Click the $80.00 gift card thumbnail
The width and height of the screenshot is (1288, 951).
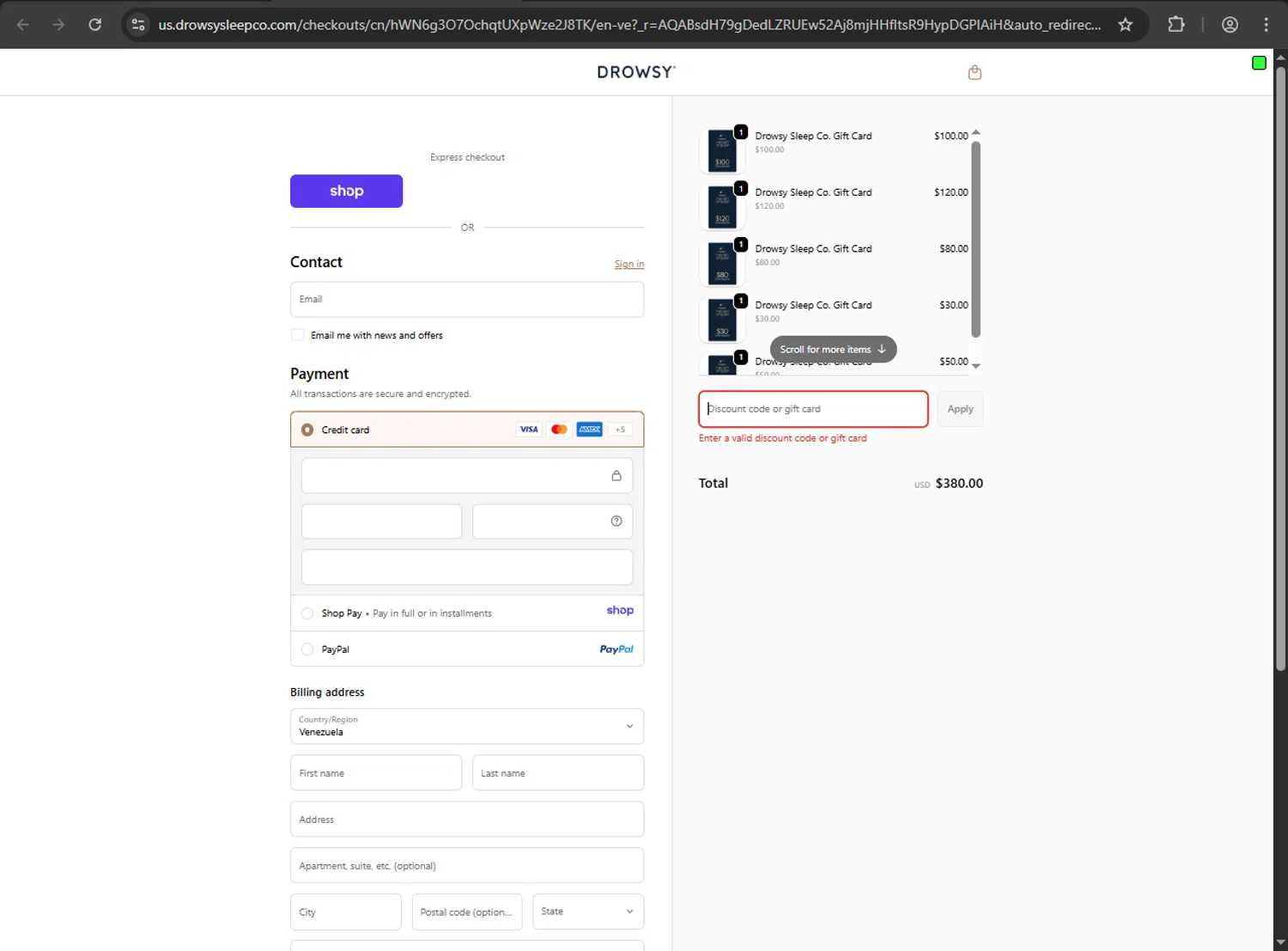pyautogui.click(x=722, y=264)
